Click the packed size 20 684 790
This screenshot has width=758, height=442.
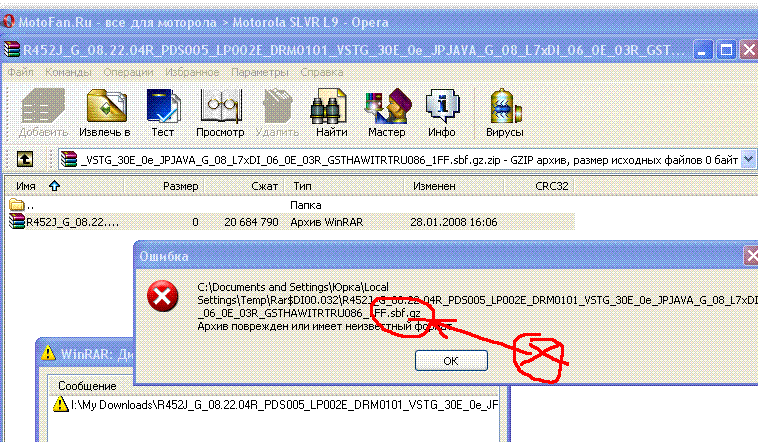coord(251,222)
